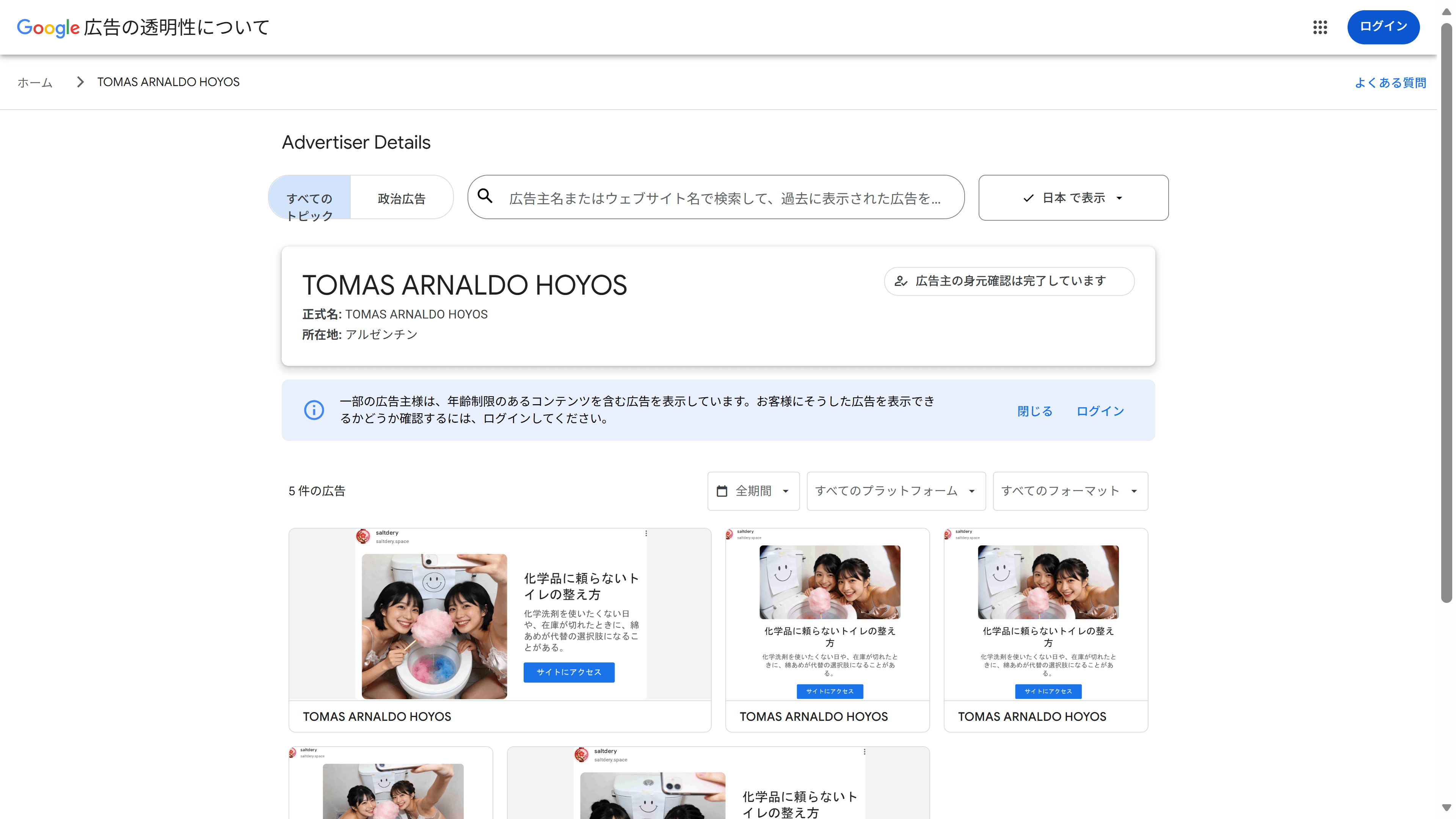Click the 正式名: TOMAS ARNALDO HOYOS text
Screen dimensions: 1456x819
point(394,314)
